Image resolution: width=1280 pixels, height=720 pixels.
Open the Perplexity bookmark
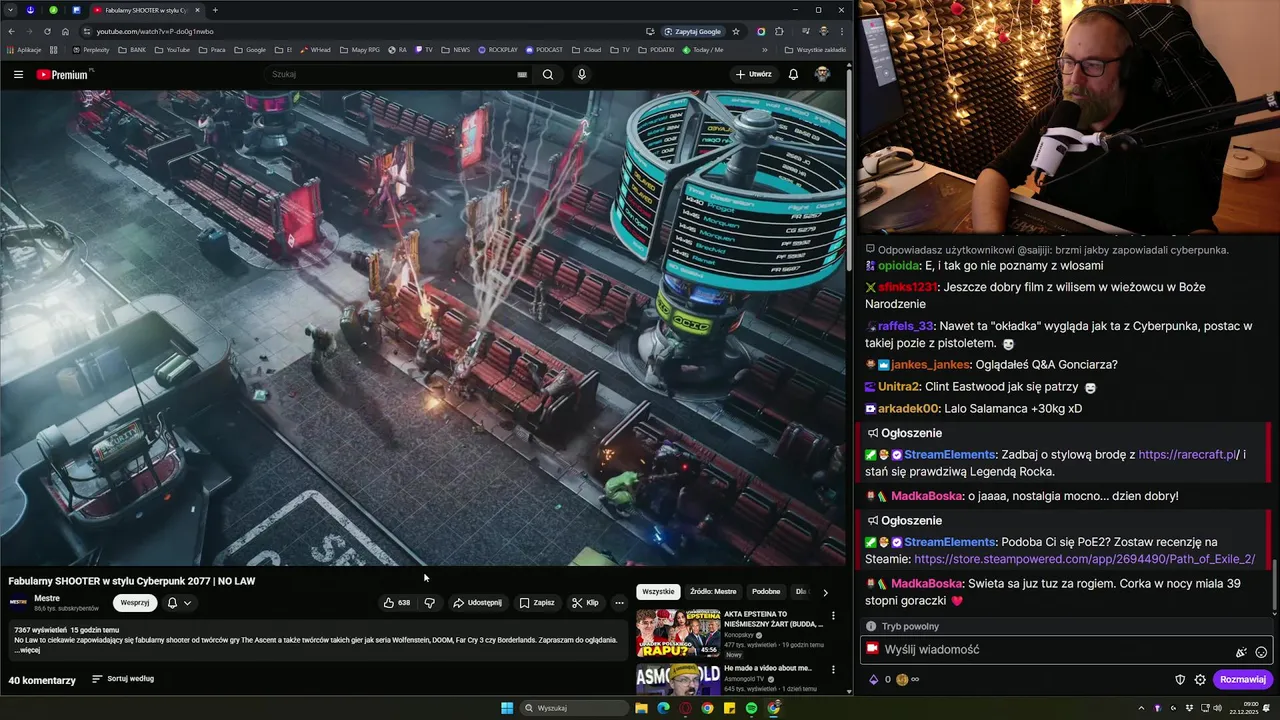[91, 49]
